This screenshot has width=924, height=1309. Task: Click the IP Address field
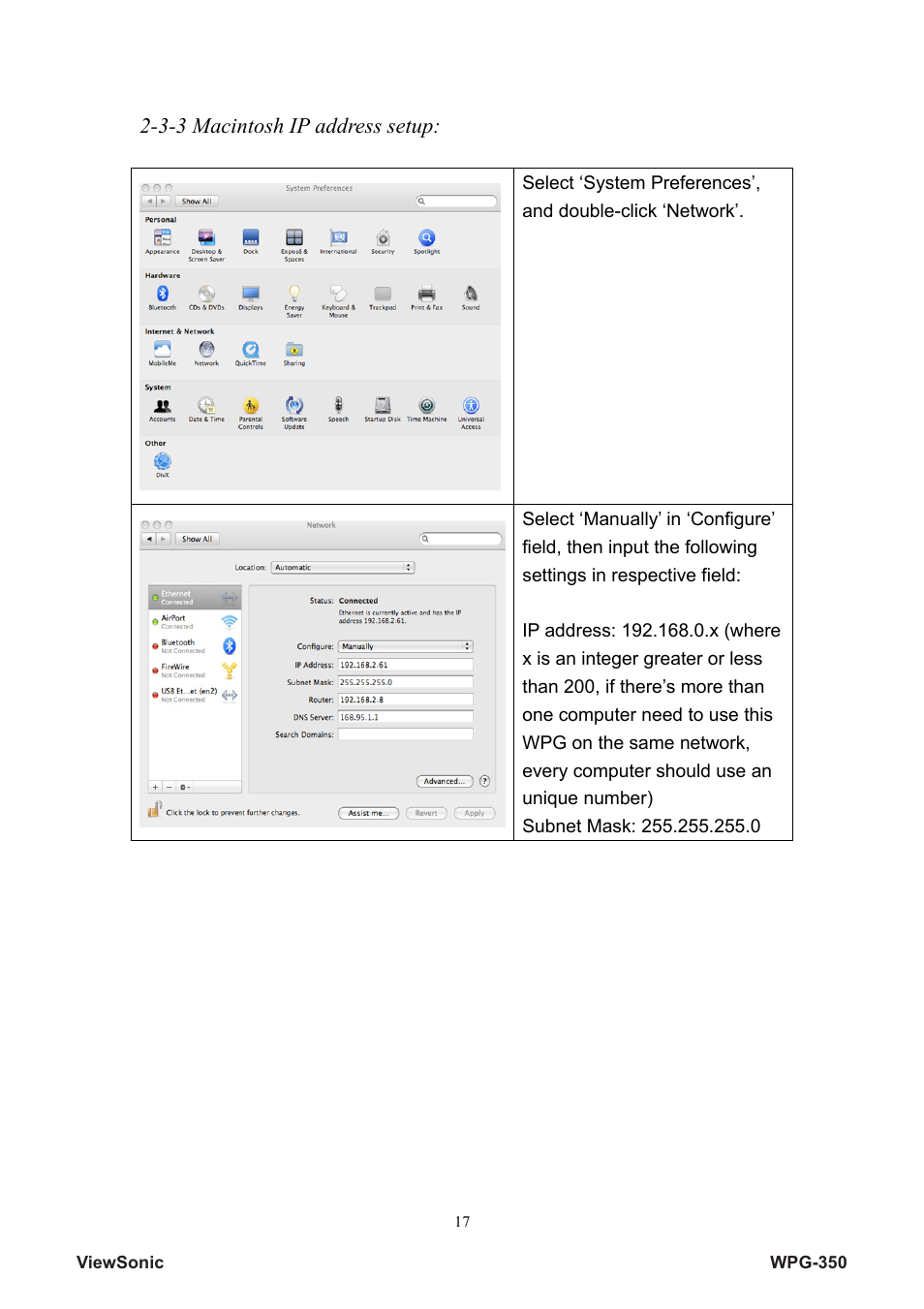pyautogui.click(x=405, y=665)
